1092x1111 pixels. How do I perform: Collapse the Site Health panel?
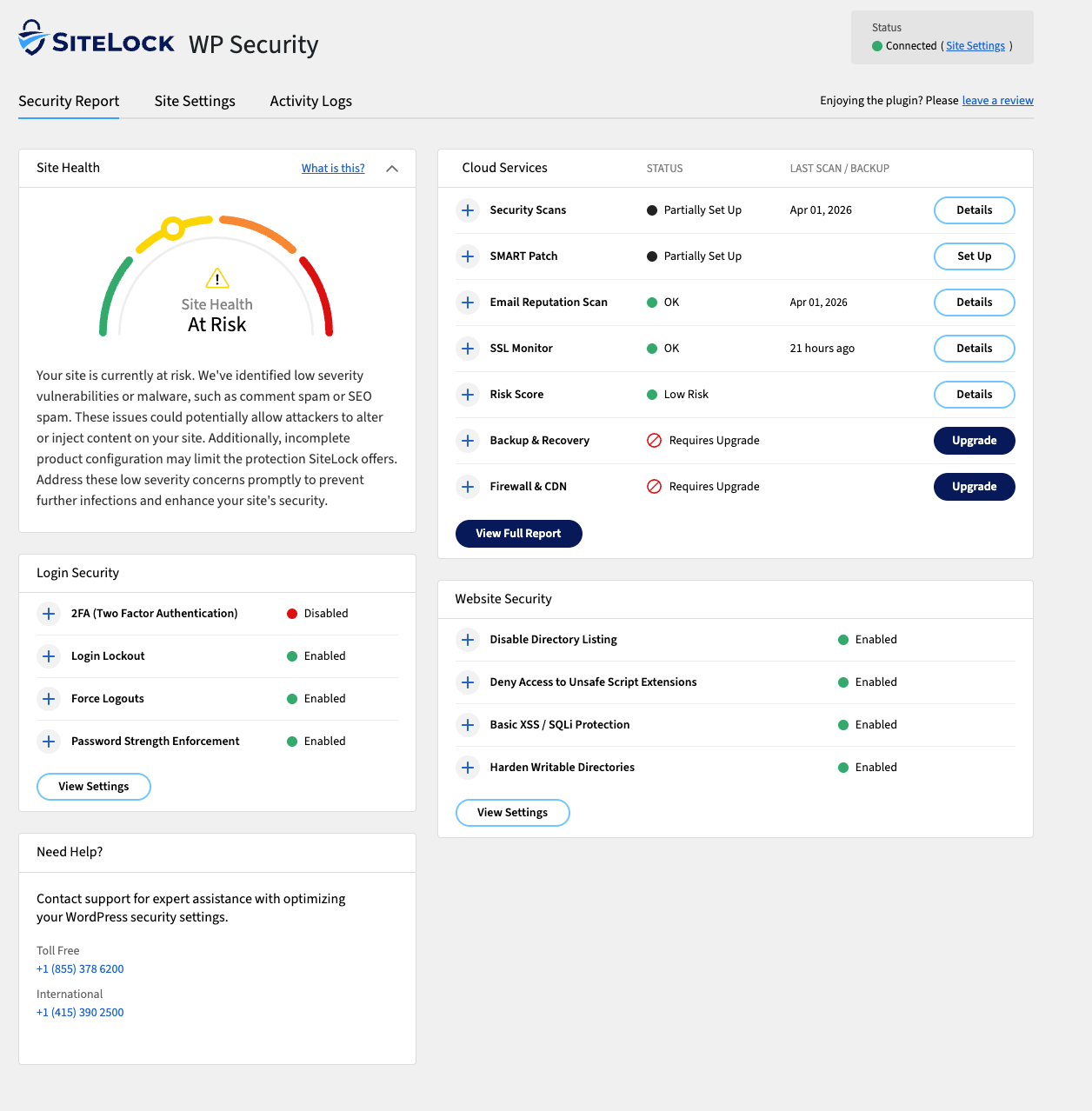click(392, 168)
